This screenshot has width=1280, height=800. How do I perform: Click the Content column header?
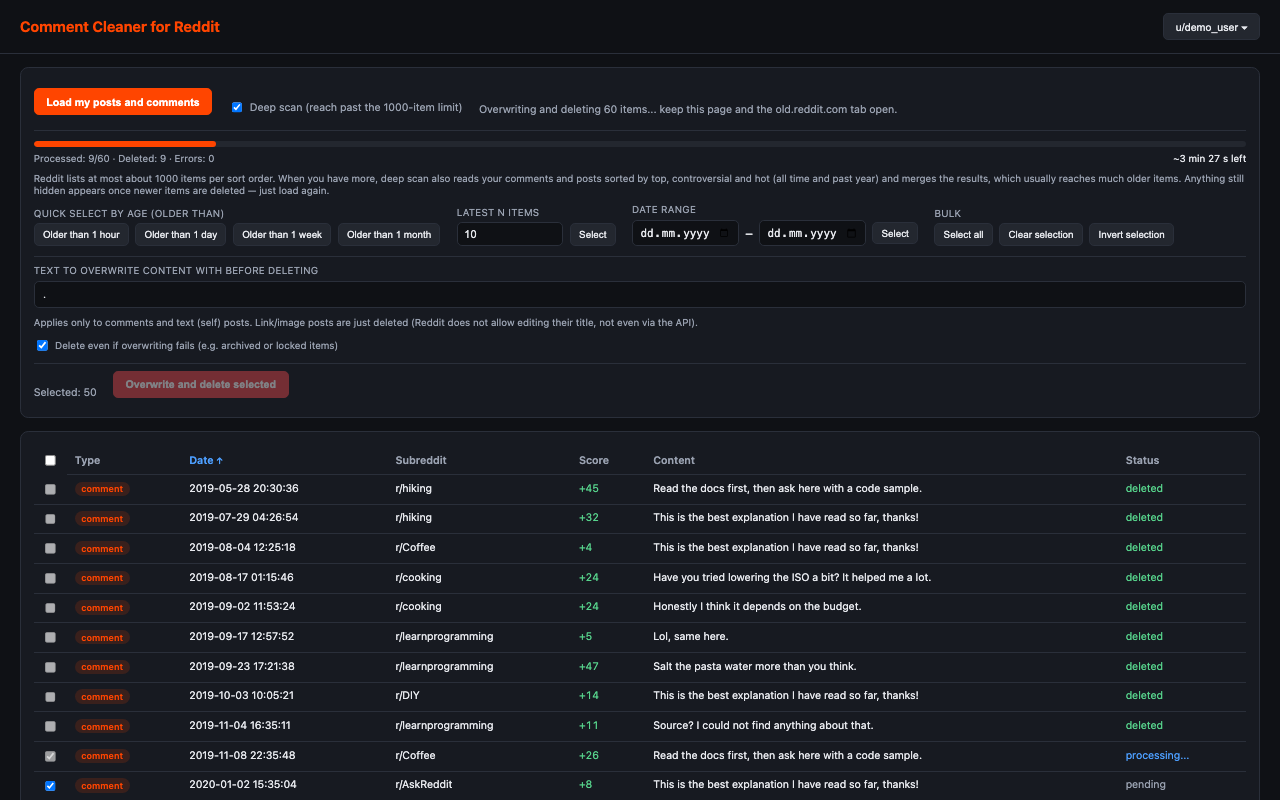674,460
